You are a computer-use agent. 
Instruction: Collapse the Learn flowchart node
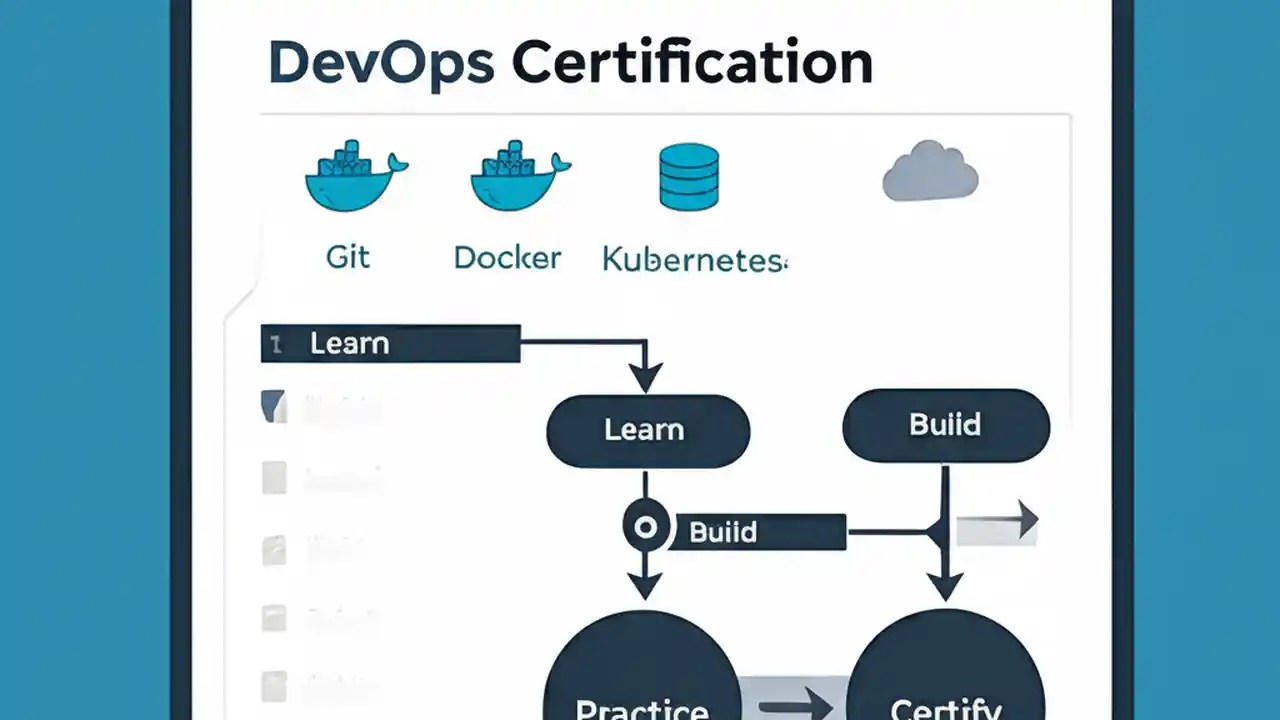pos(647,429)
